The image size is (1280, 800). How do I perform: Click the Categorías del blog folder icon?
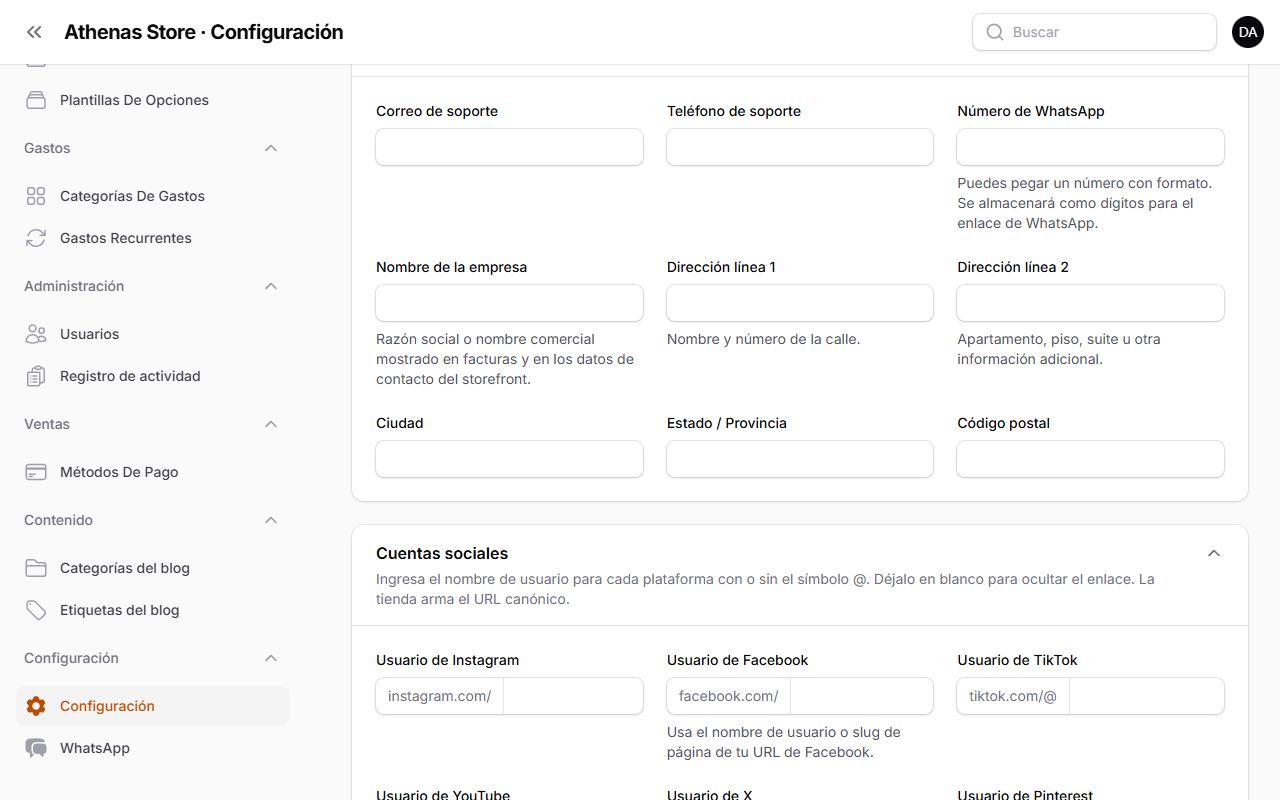click(36, 568)
